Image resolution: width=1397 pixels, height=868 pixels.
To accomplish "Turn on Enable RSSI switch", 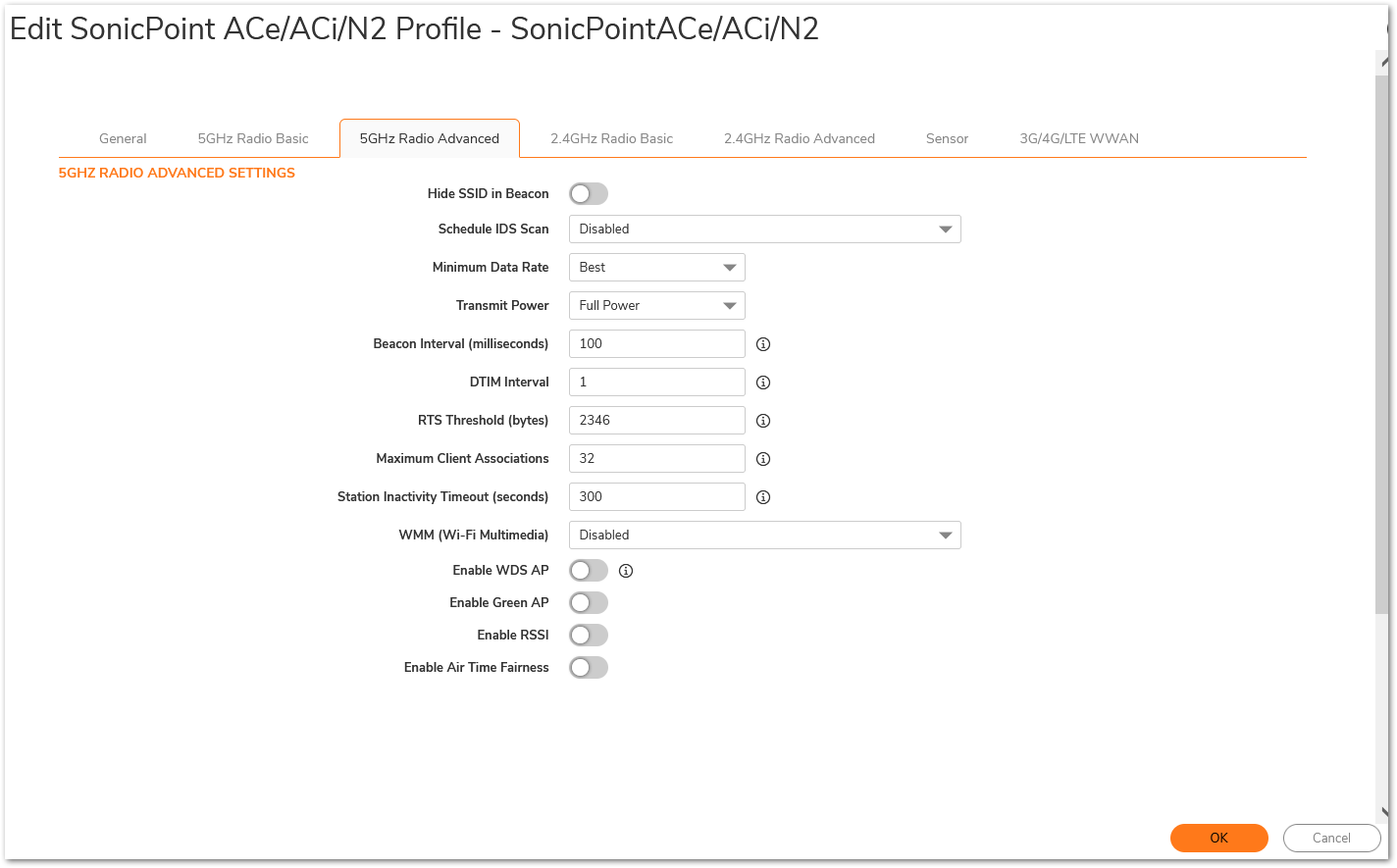I will tap(589, 636).
